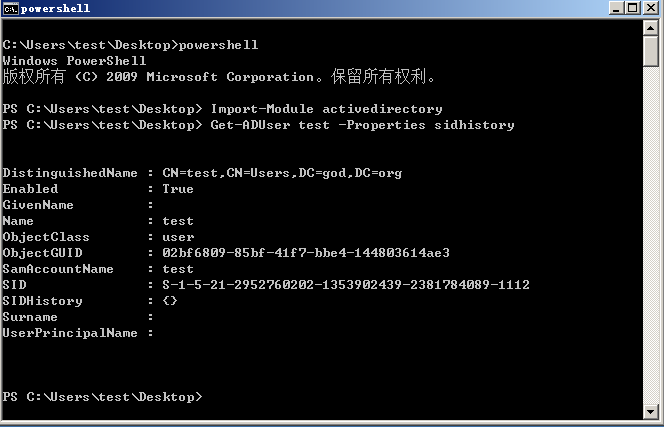Click the cmd icon in title bar

(x=10, y=8)
